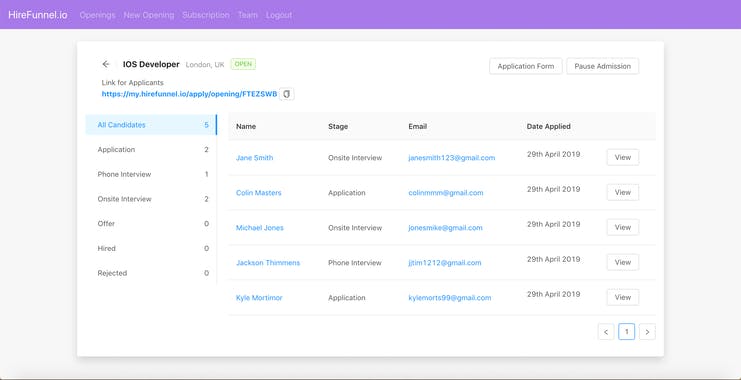This screenshot has height=380, width=741.
Task: Click the OPEN status badge
Action: 243,64
